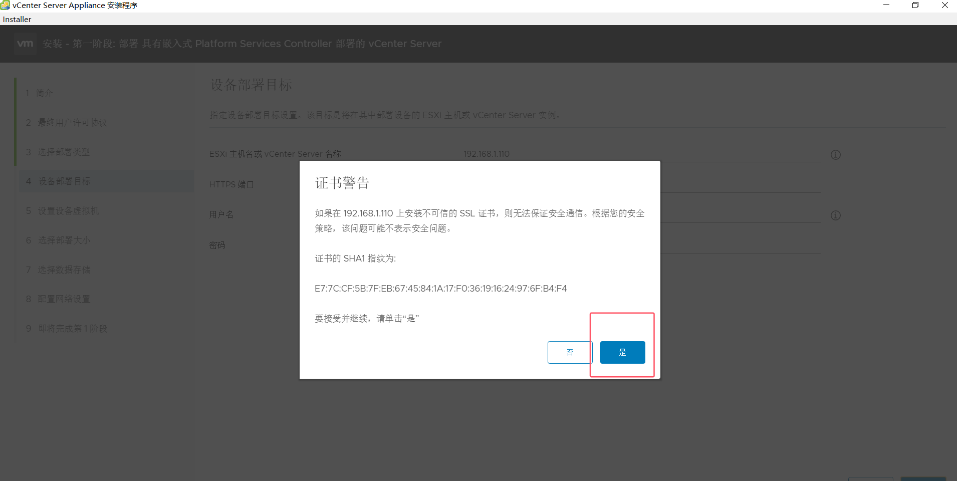Select step 4 设备部署目标
This screenshot has width=957, height=481.
click(x=104, y=181)
